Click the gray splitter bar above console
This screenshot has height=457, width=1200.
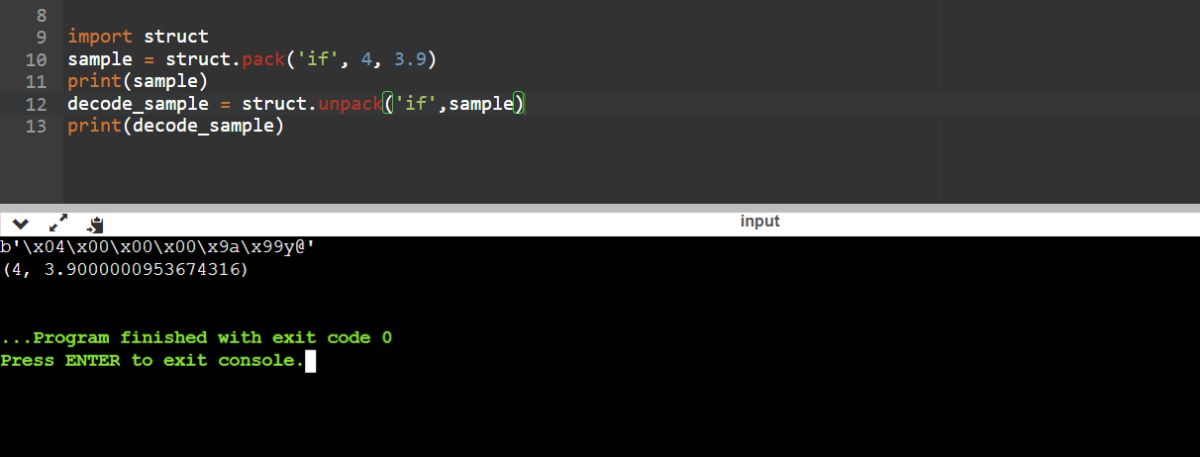pos(600,207)
